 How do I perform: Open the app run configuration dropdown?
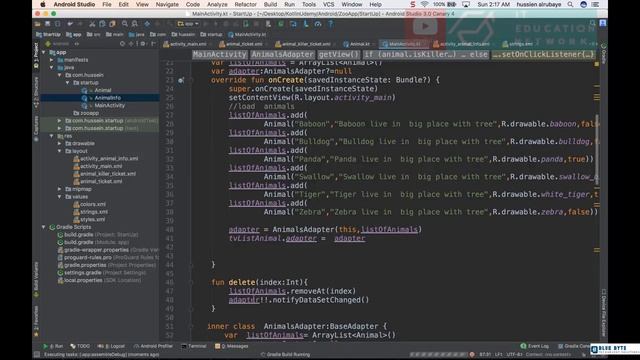click(188, 24)
